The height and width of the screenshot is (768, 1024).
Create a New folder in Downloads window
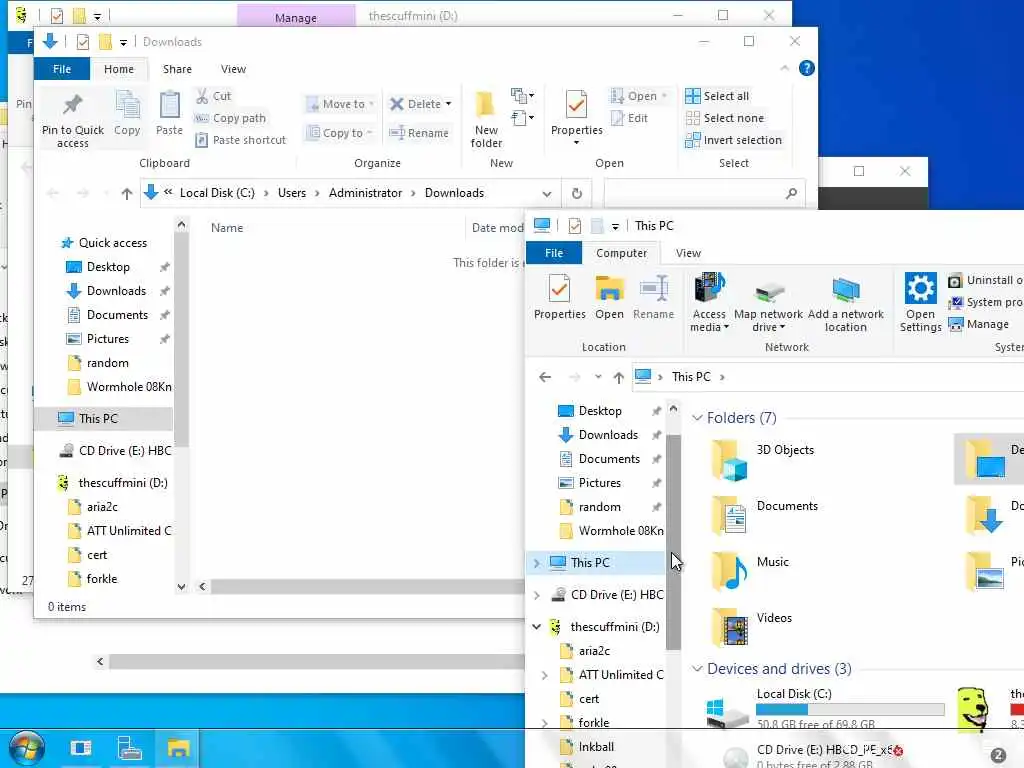[x=486, y=120]
